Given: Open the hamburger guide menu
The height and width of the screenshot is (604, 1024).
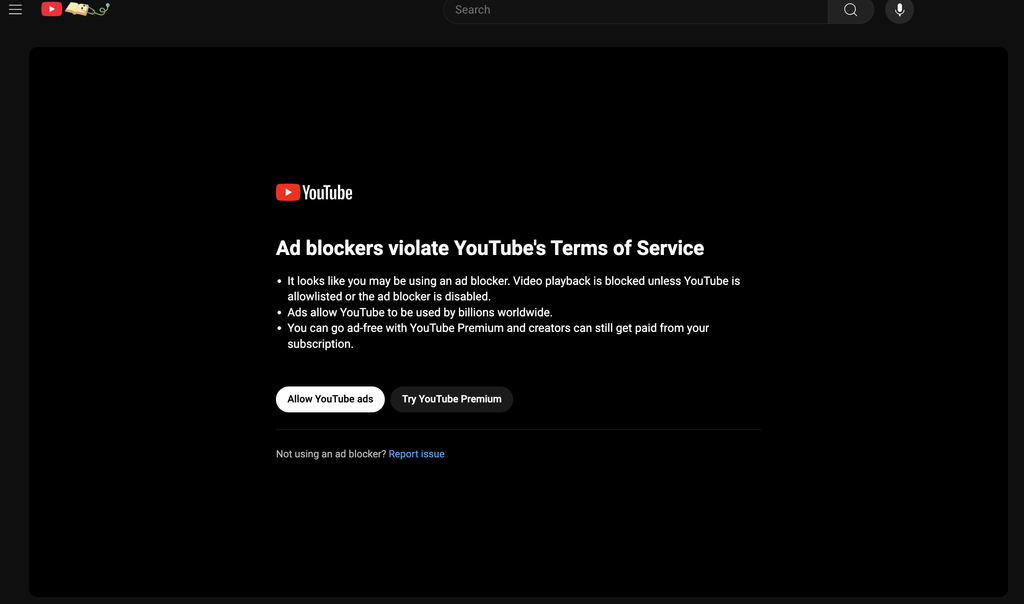Looking at the screenshot, I should (x=15, y=10).
